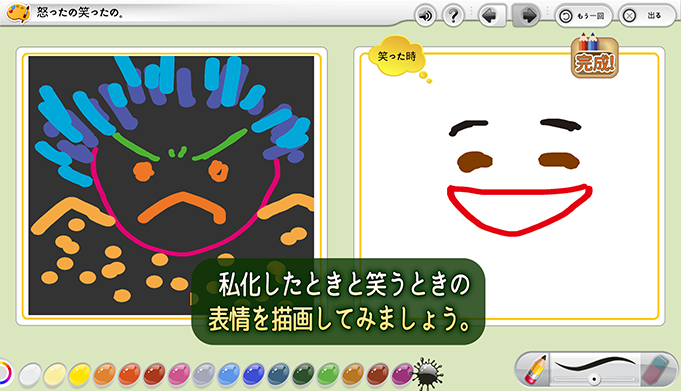Exit using the 出る button
Screen dimensions: 681x391
(x=647, y=16)
